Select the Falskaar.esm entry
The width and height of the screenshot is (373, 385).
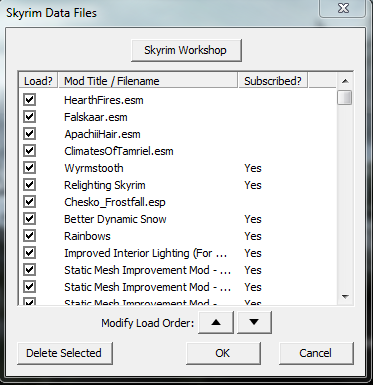pyautogui.click(x=96, y=117)
